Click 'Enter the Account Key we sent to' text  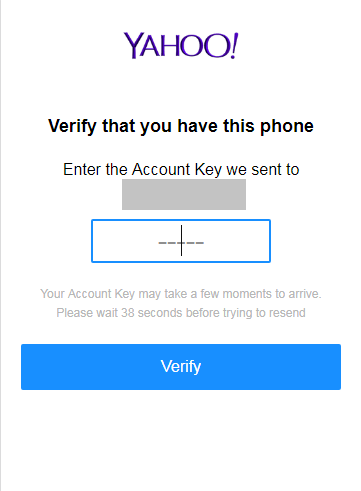point(181,169)
